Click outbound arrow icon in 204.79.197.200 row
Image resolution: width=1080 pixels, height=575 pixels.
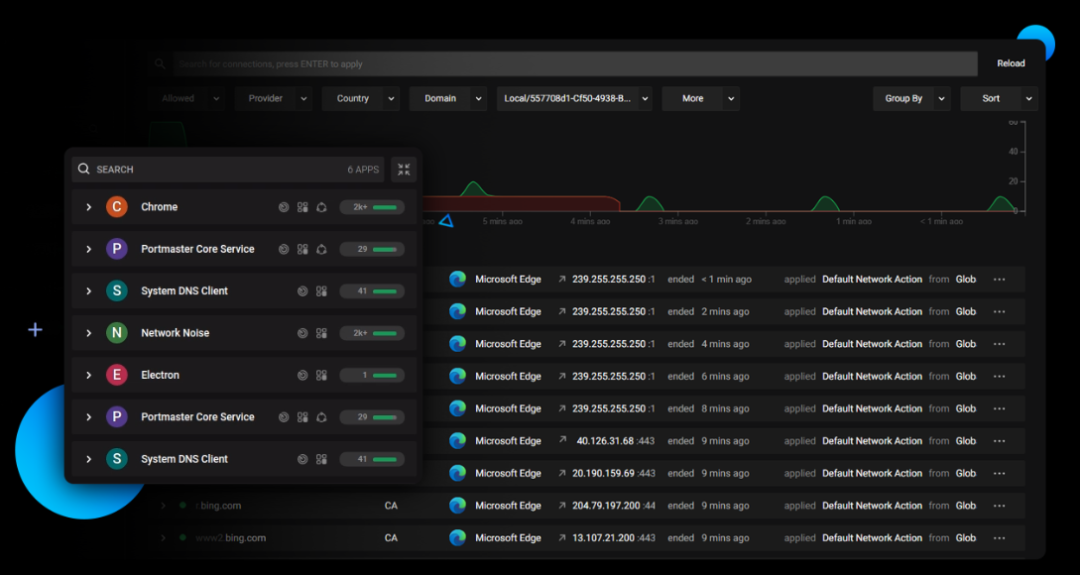[562, 505]
